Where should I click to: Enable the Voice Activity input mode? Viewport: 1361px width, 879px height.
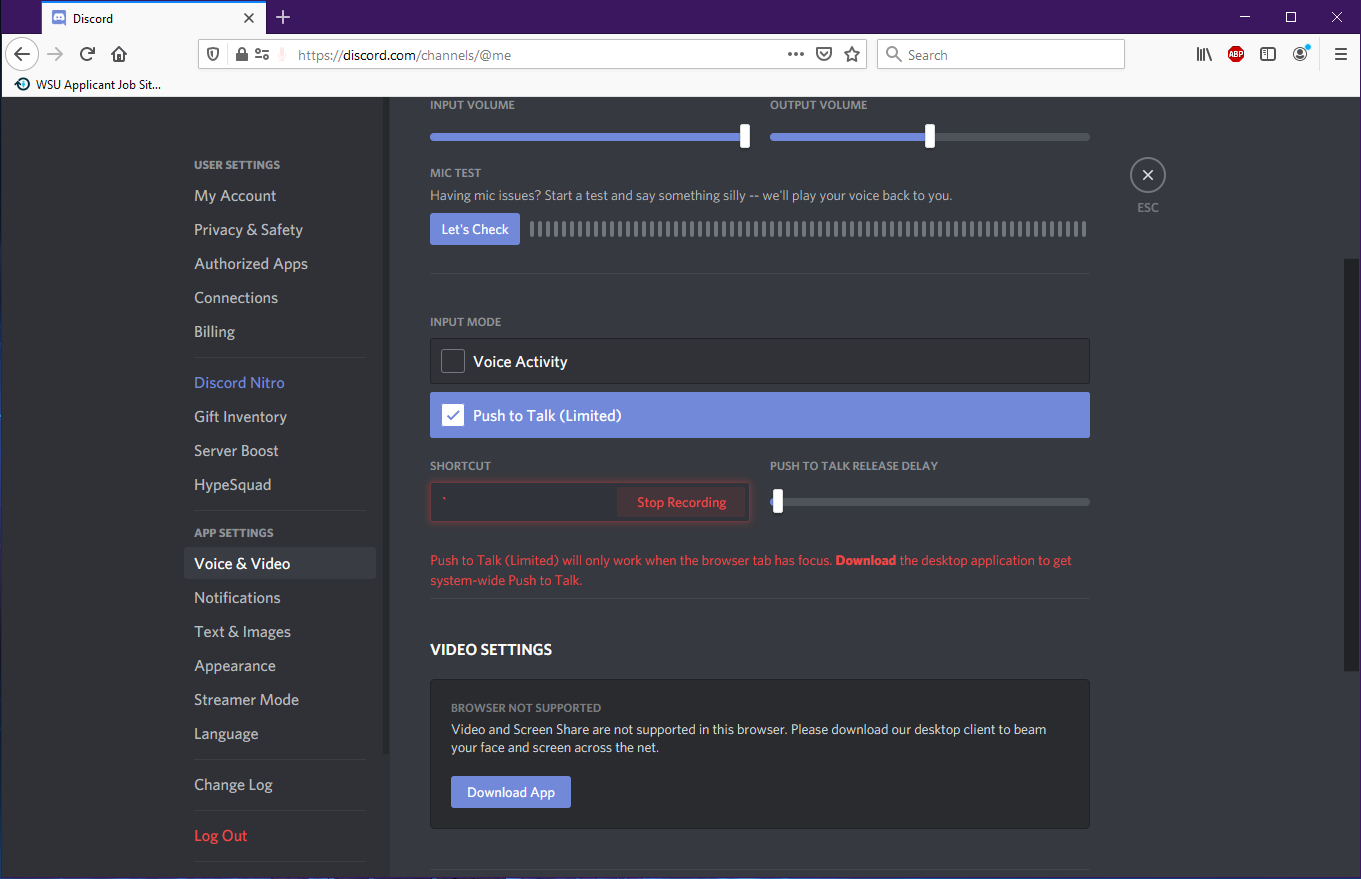tap(452, 361)
